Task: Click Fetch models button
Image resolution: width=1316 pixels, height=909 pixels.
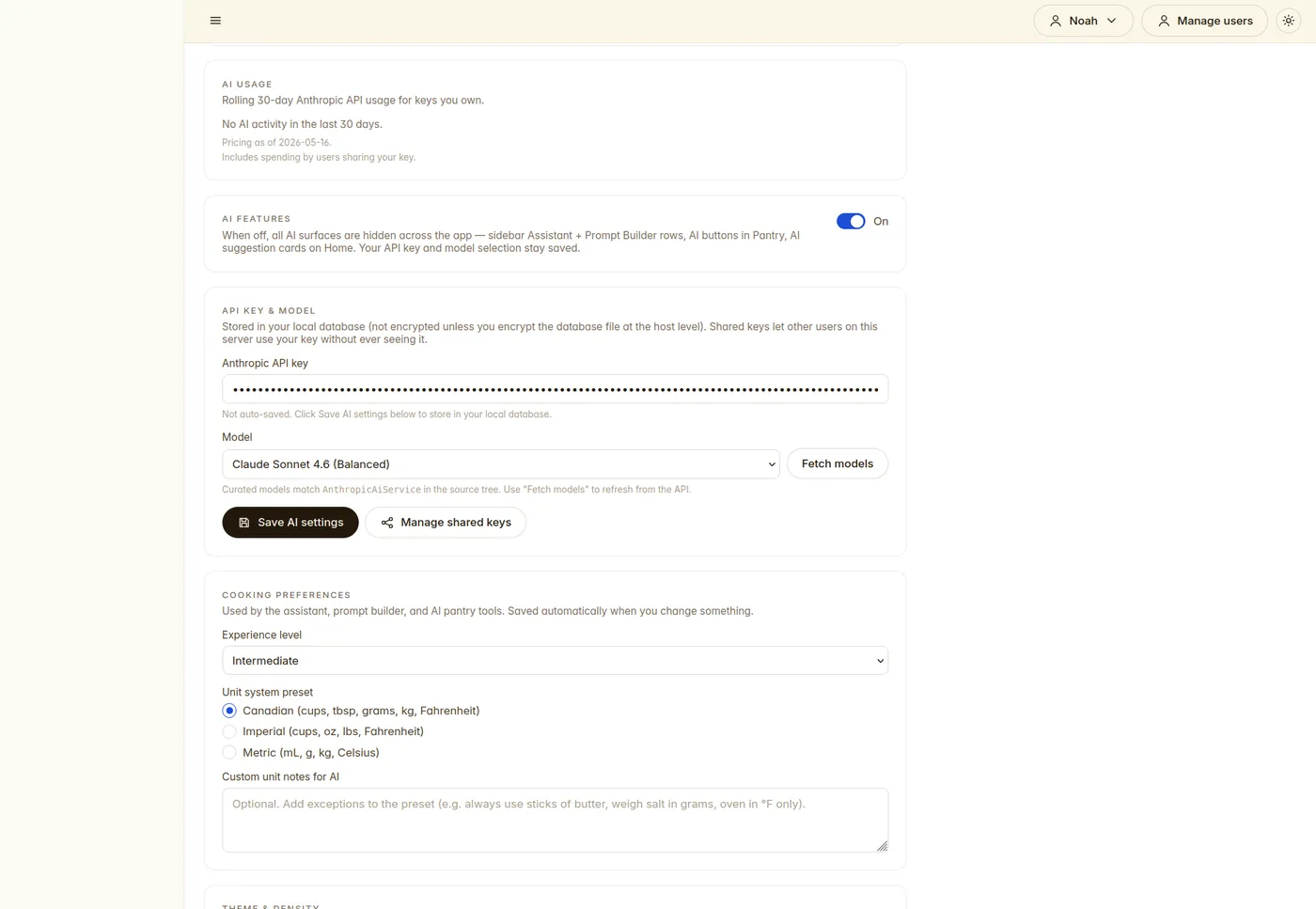Action: [838, 464]
